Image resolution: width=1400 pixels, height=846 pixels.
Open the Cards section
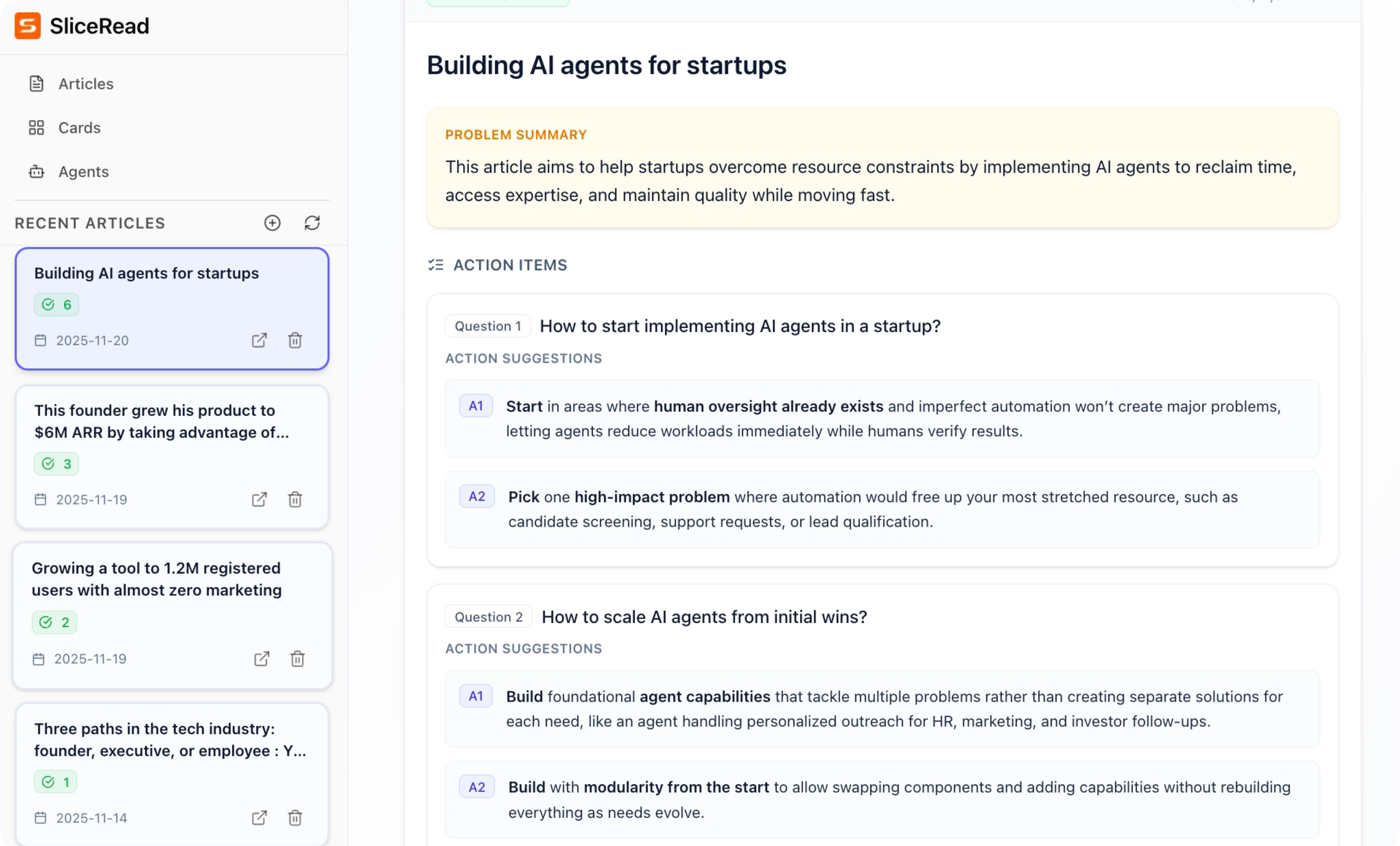(79, 128)
